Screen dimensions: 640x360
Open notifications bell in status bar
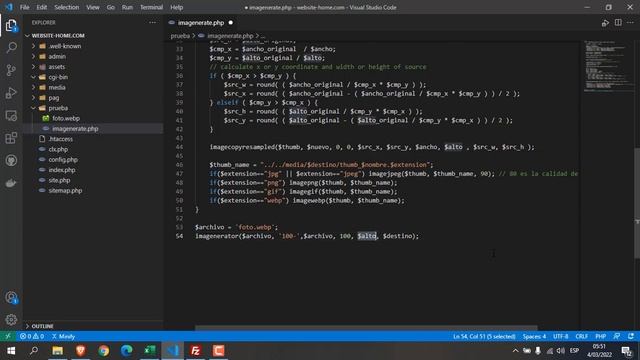tap(631, 336)
